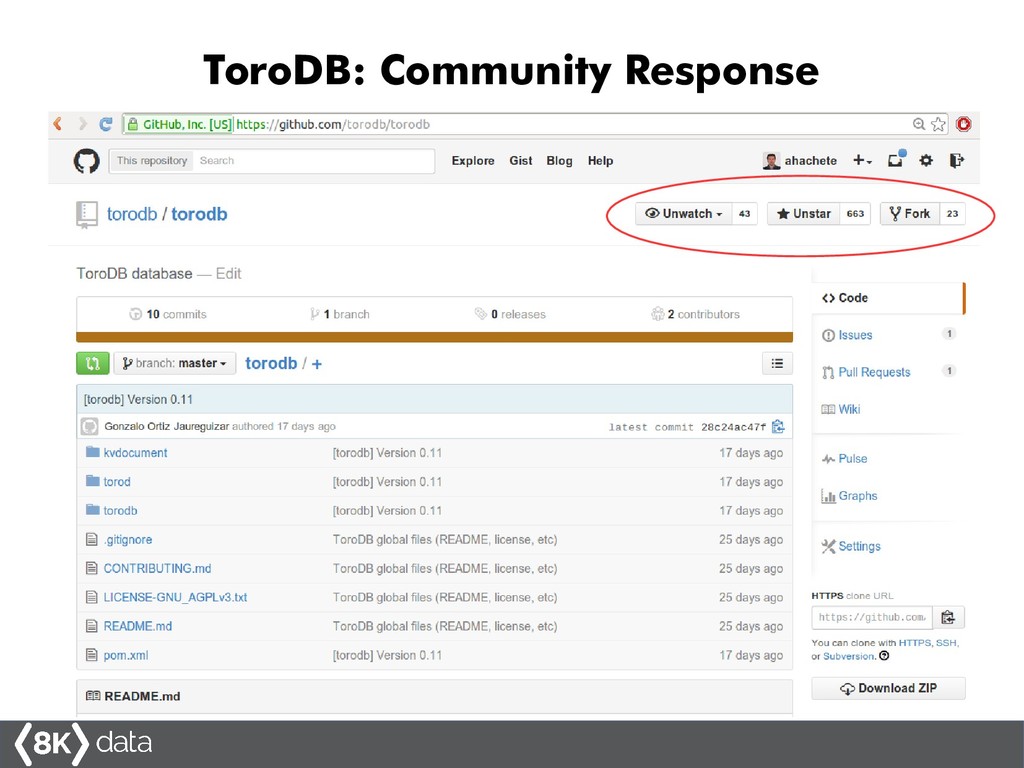Open Help in the top menu

(x=600, y=161)
